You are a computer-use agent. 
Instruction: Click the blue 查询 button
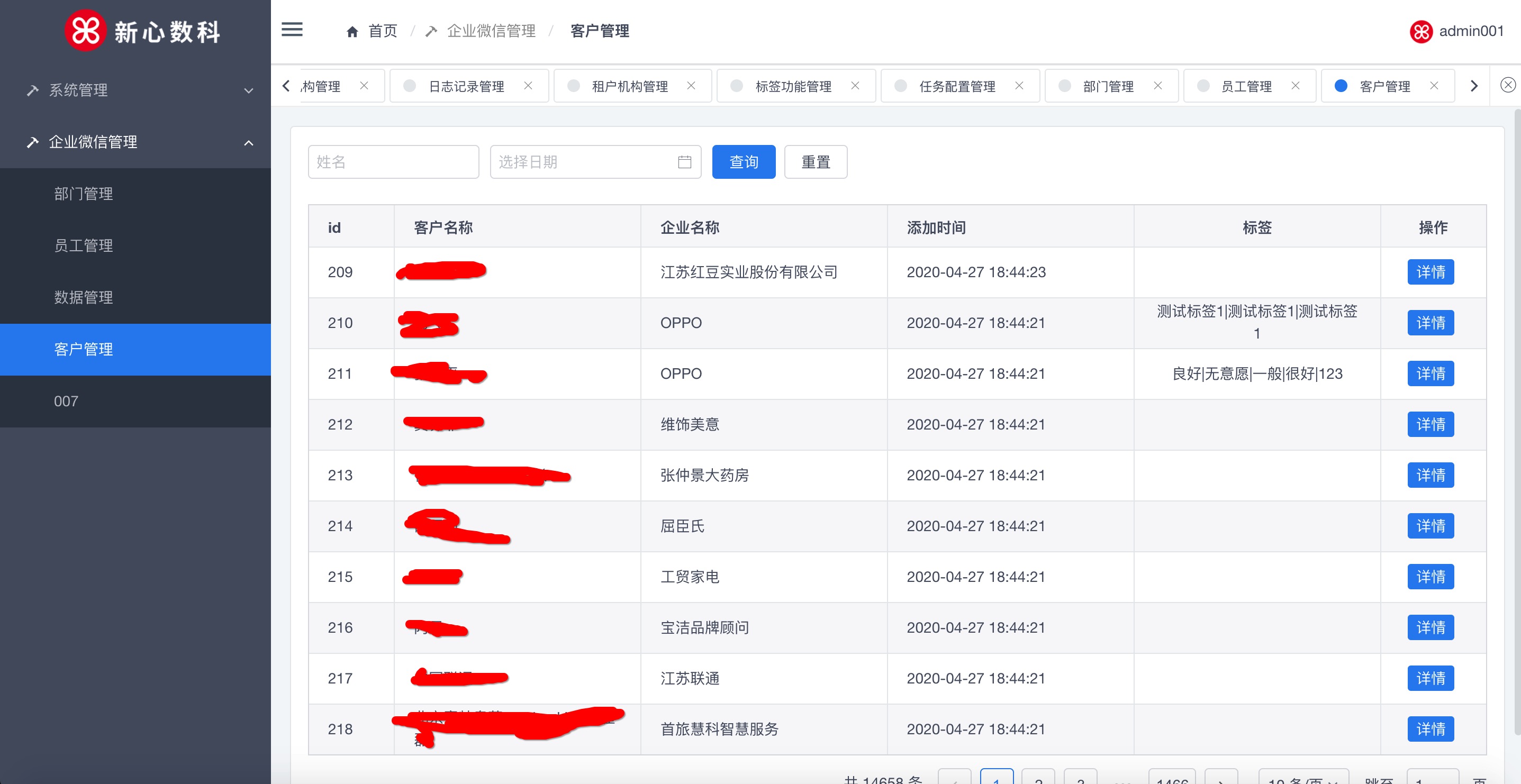[744, 162]
